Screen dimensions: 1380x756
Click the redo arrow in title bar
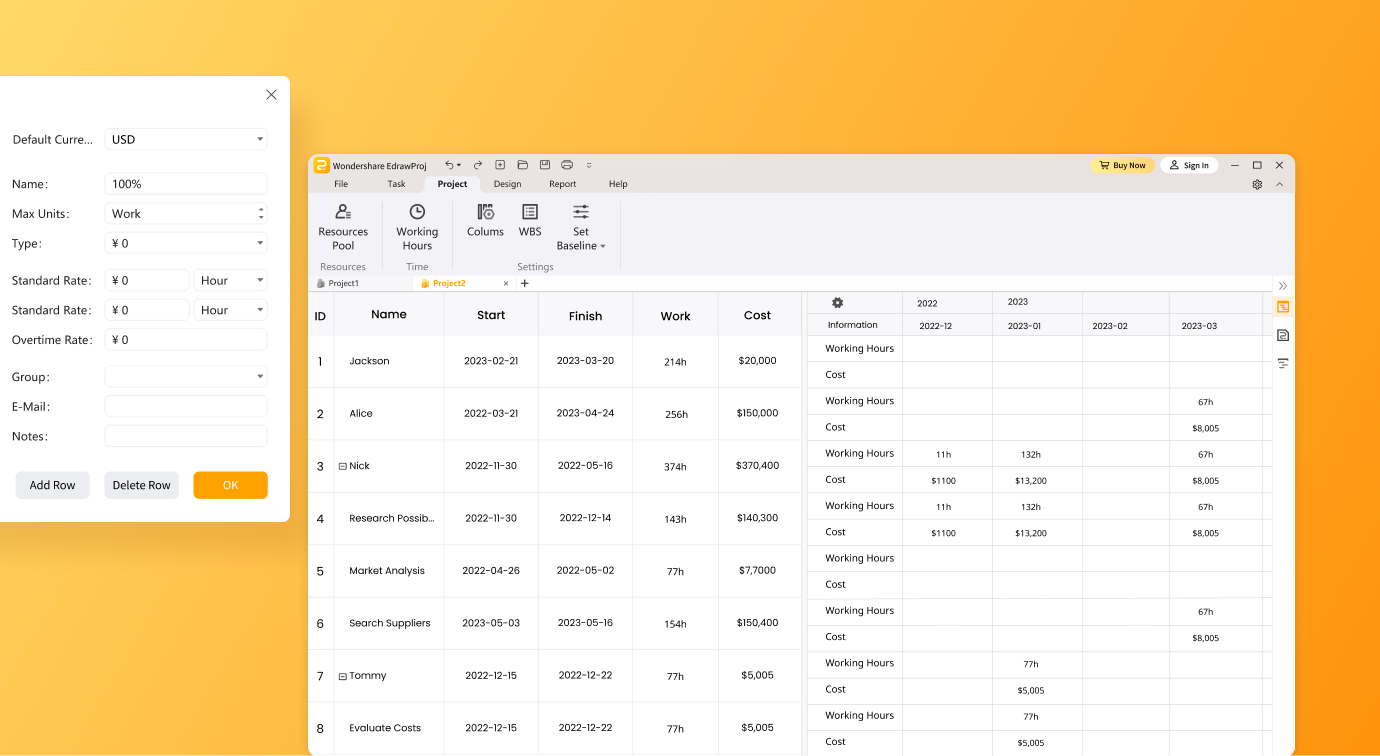(x=478, y=165)
